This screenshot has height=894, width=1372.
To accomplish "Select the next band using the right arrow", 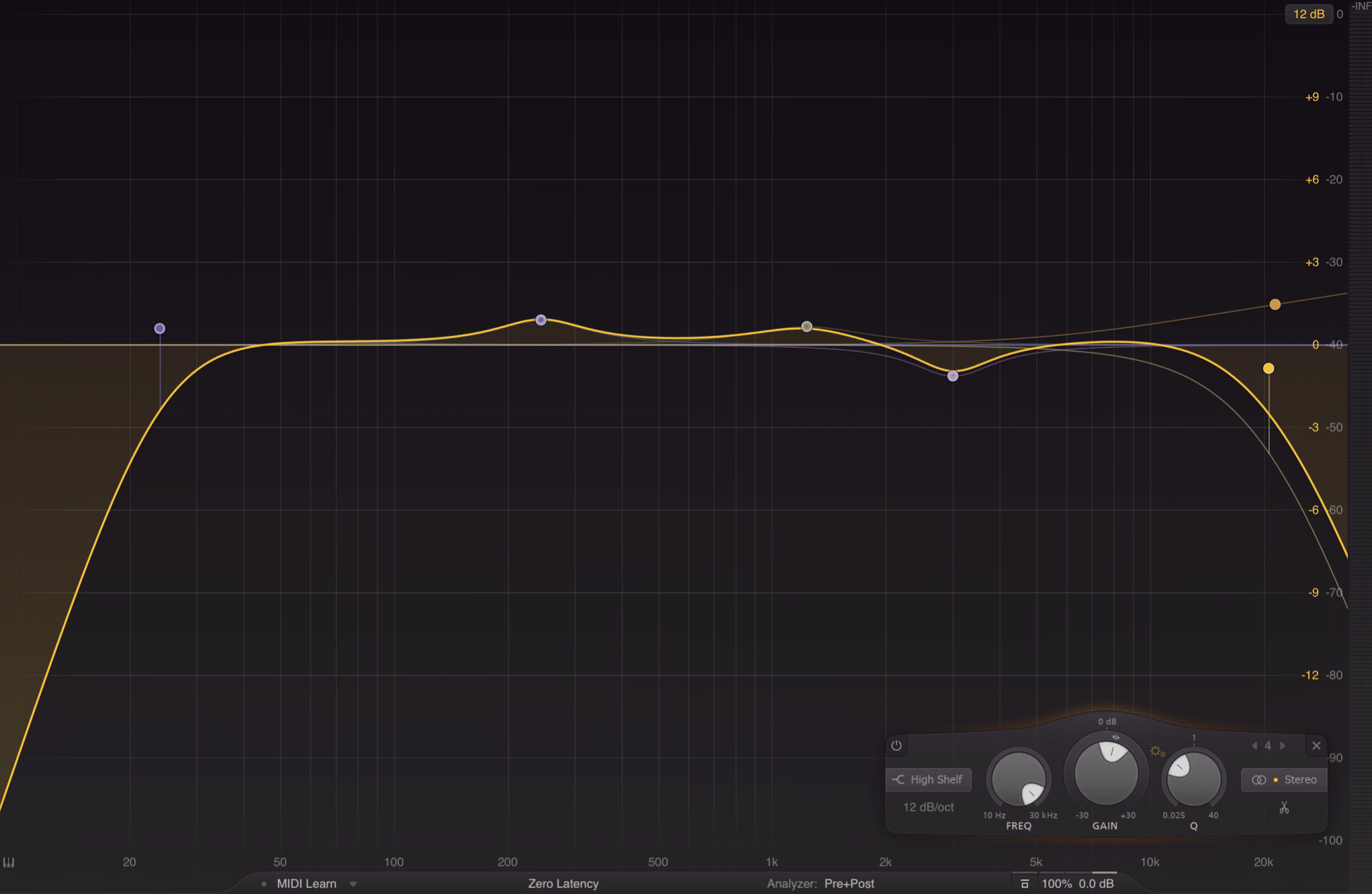I will [x=1282, y=745].
